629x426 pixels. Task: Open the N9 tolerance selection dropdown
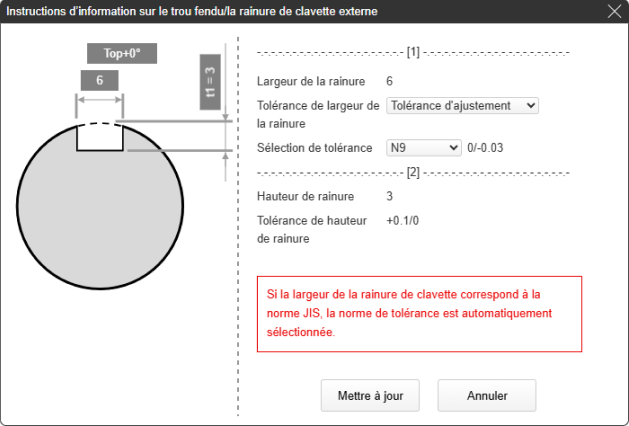(423, 147)
